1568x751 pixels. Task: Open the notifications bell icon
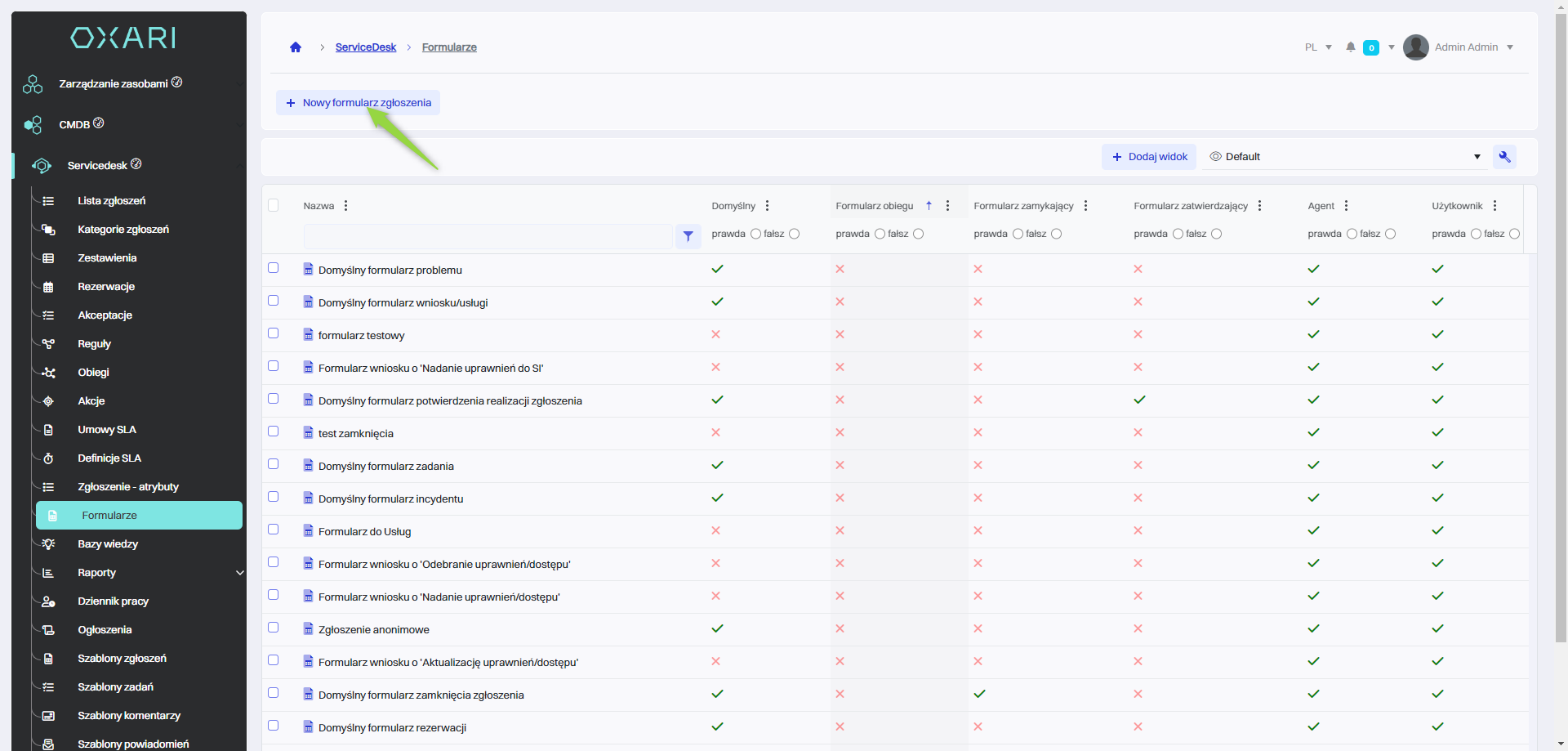click(x=1351, y=47)
